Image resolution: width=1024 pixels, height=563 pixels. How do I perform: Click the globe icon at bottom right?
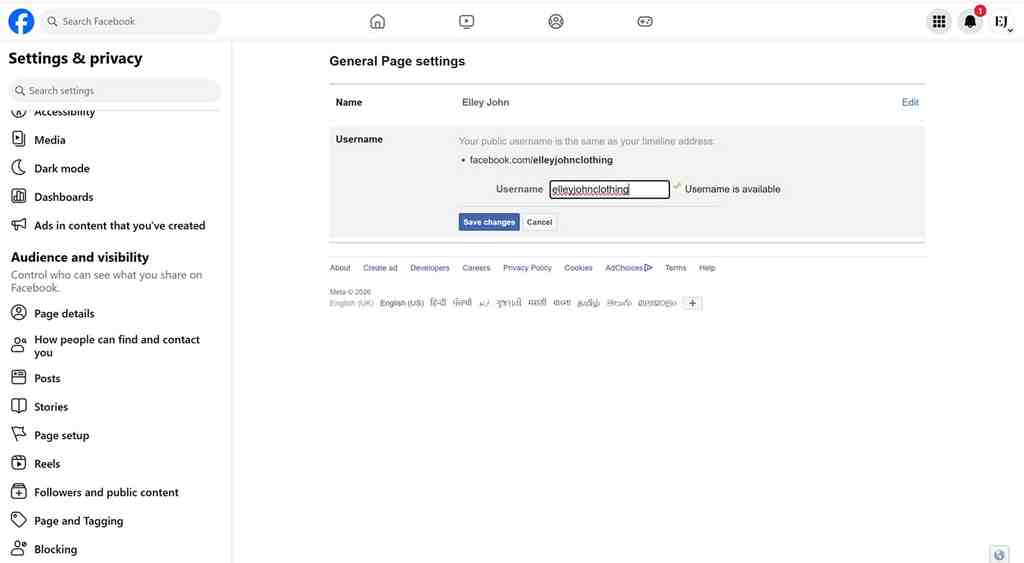[999, 555]
